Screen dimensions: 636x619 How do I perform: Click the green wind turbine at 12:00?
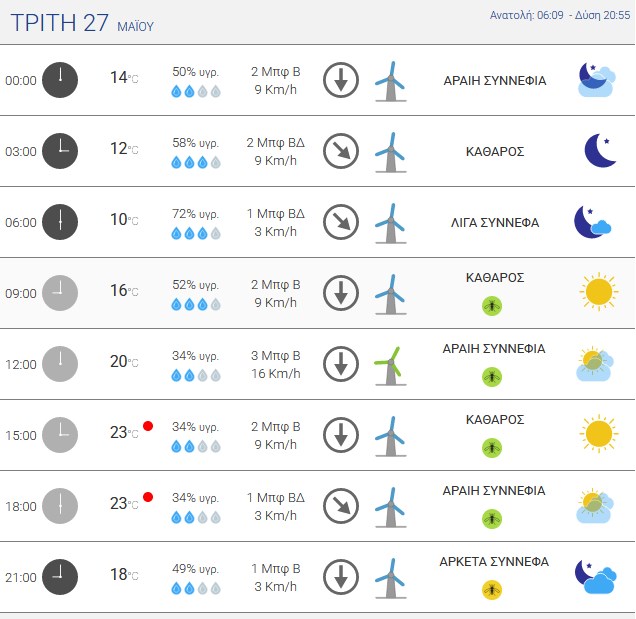coord(390,365)
